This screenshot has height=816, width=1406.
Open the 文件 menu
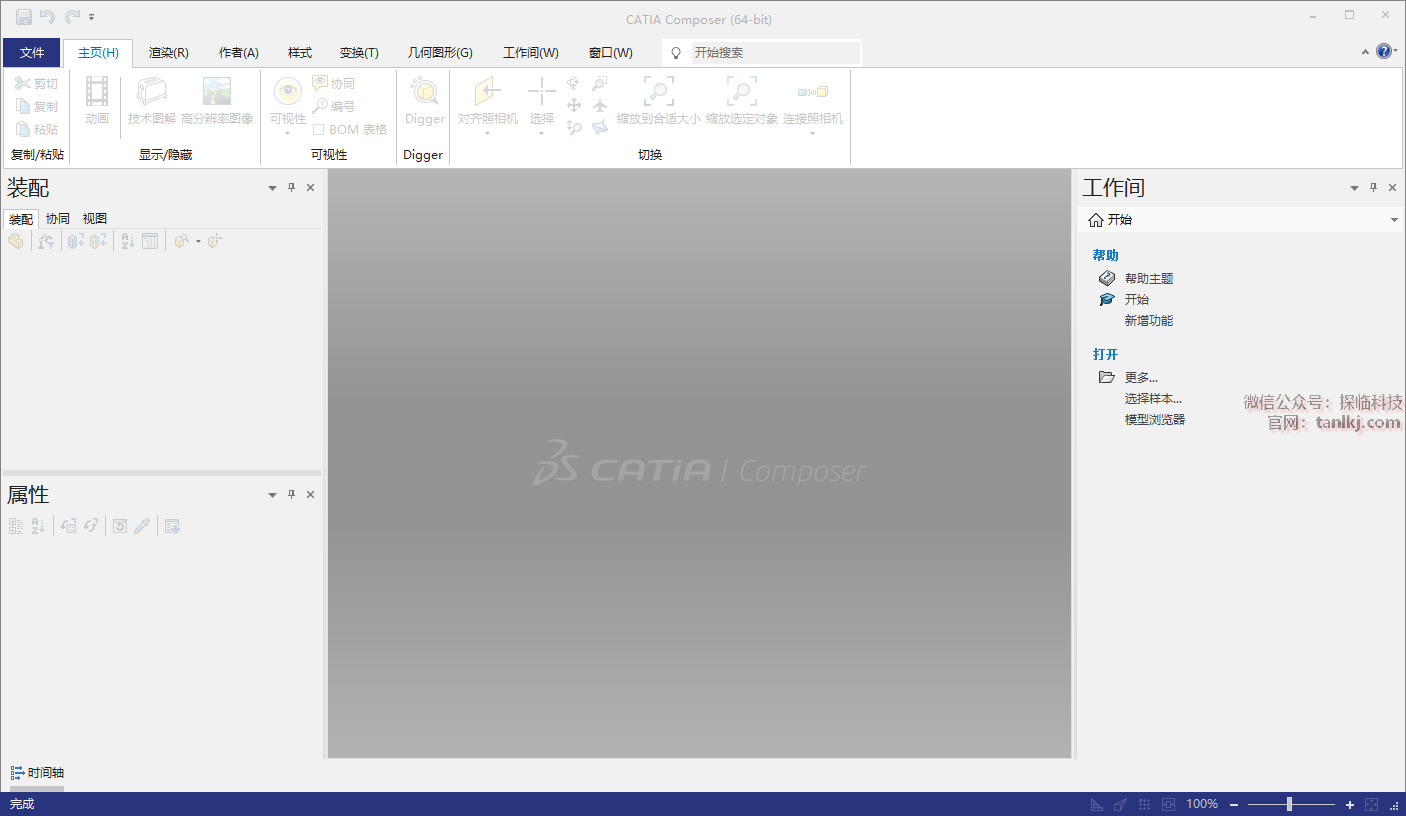32,53
